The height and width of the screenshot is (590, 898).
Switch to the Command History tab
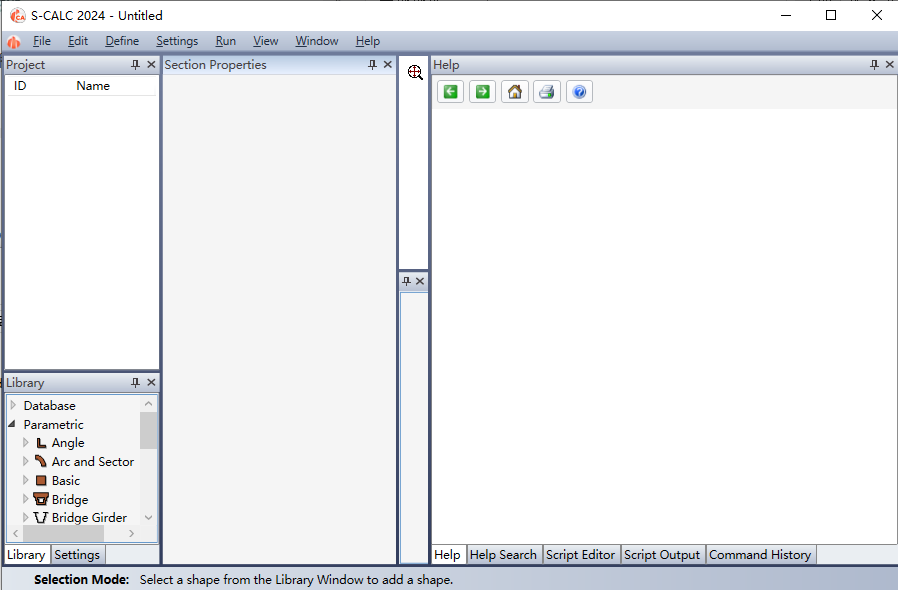[x=761, y=554]
